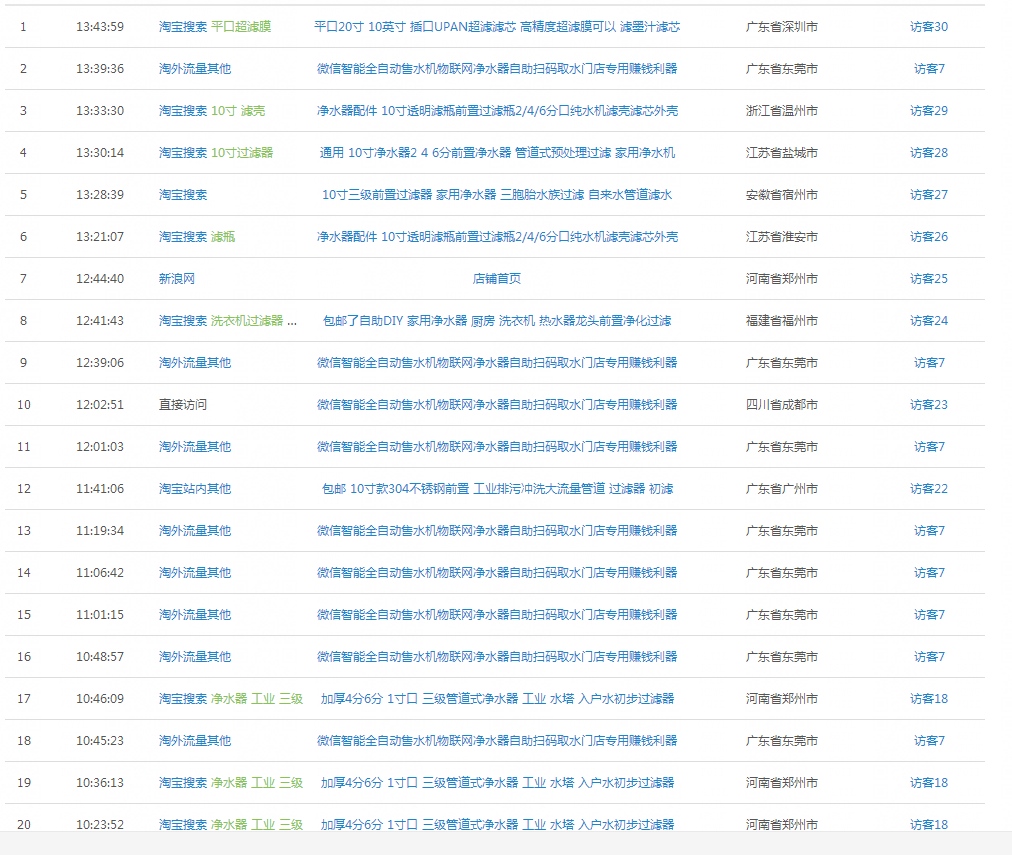Image resolution: width=1012 pixels, height=855 pixels.
Task: Open source link 淘宝搜索 平口超滤膜 in row 1
Action: (215, 26)
